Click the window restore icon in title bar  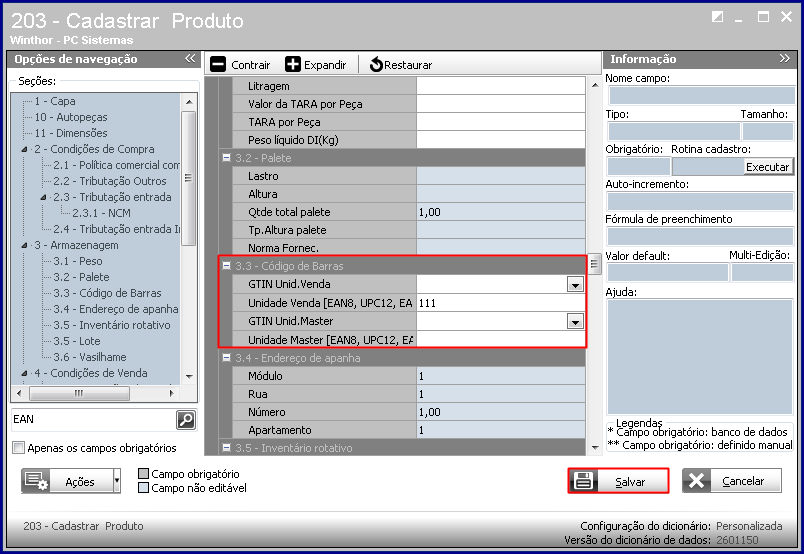coord(717,16)
